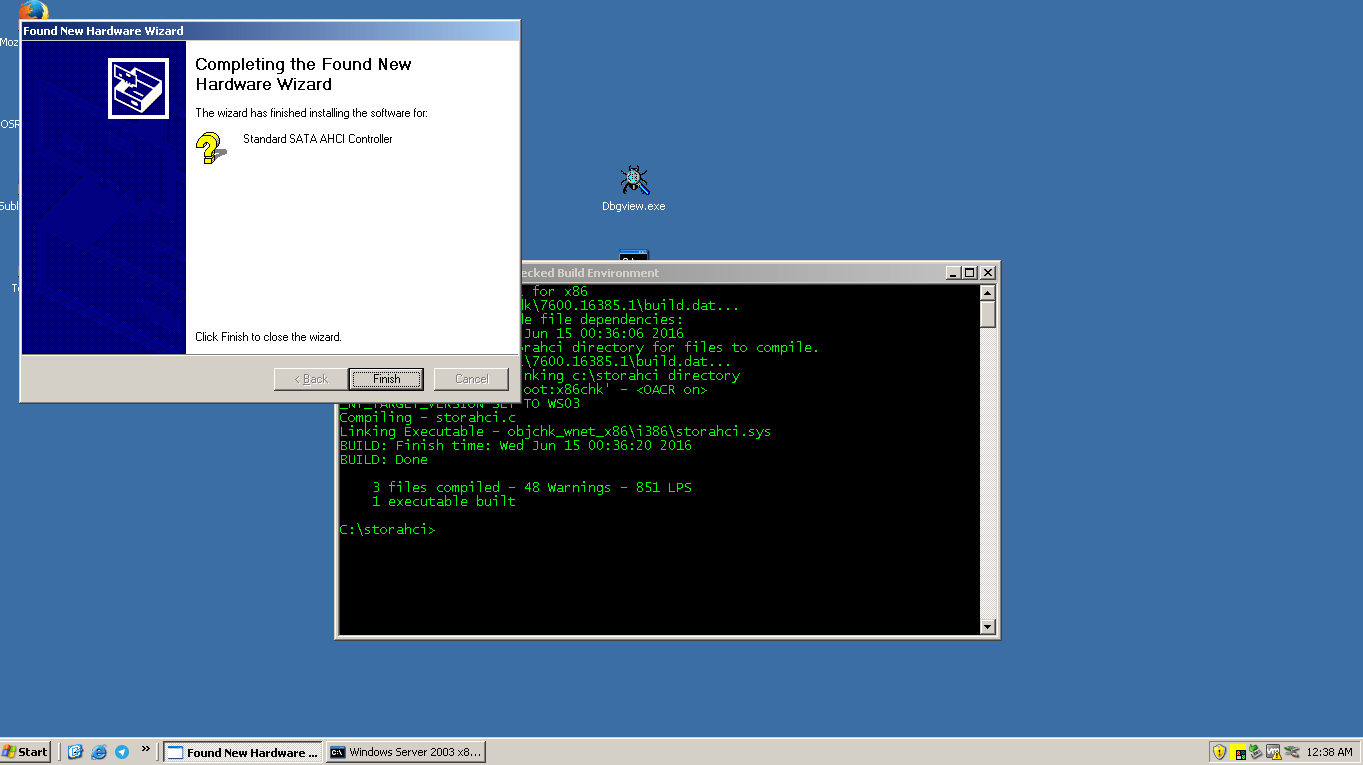Open the security shield alert tray icon
The height and width of the screenshot is (765, 1363).
[1220, 752]
